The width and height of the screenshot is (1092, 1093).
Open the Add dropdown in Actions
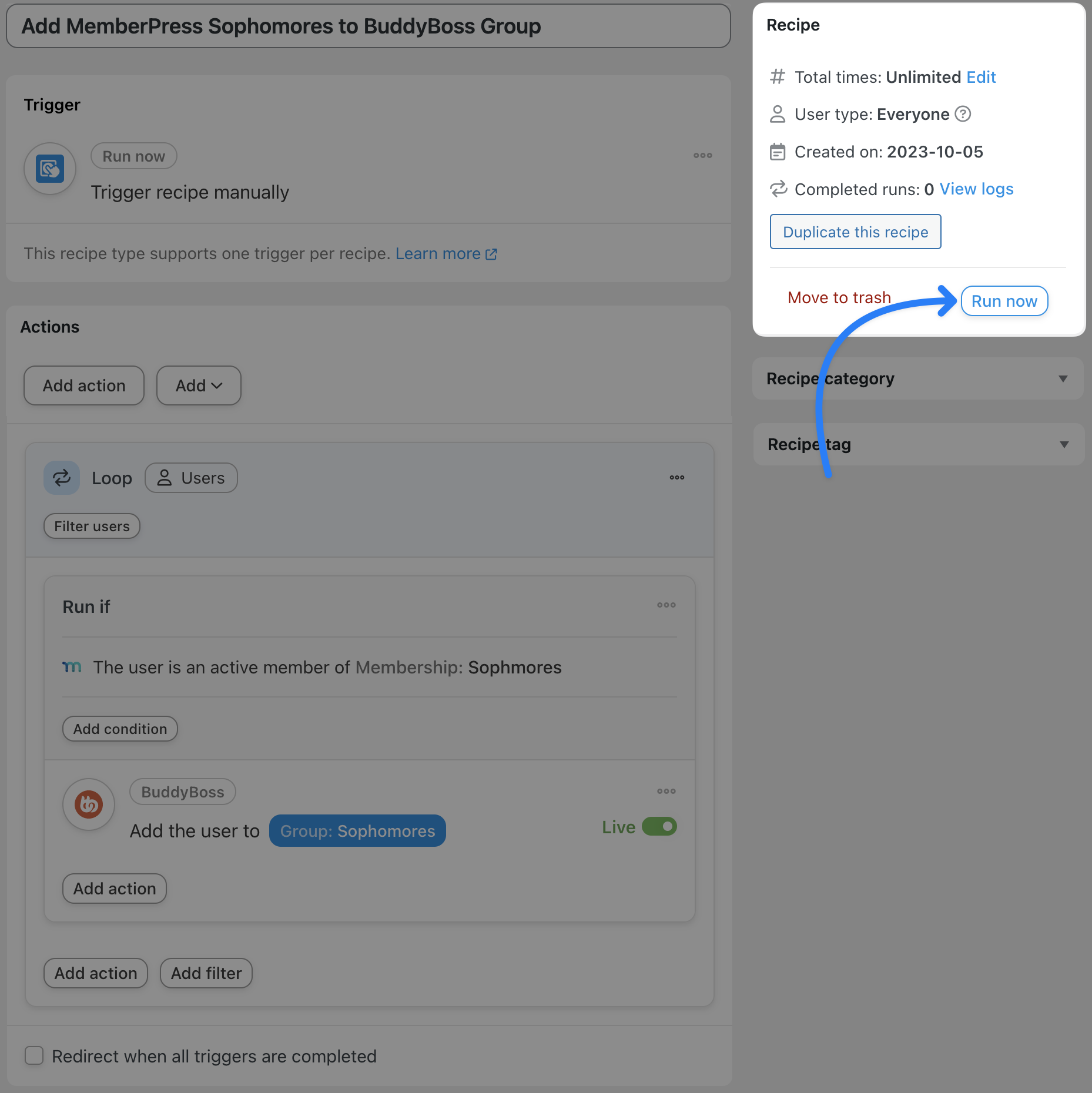pyautogui.click(x=199, y=385)
